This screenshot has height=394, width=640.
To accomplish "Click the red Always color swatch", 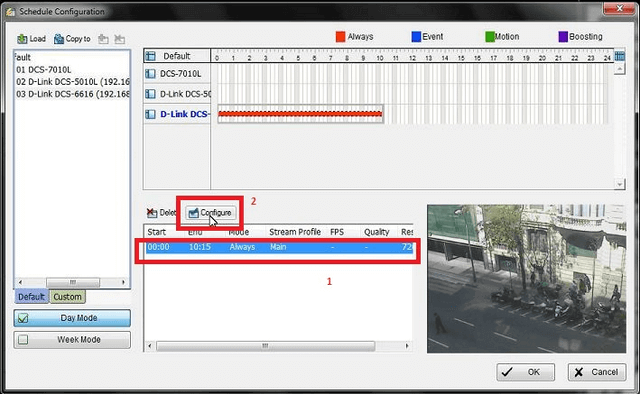I will coord(340,37).
